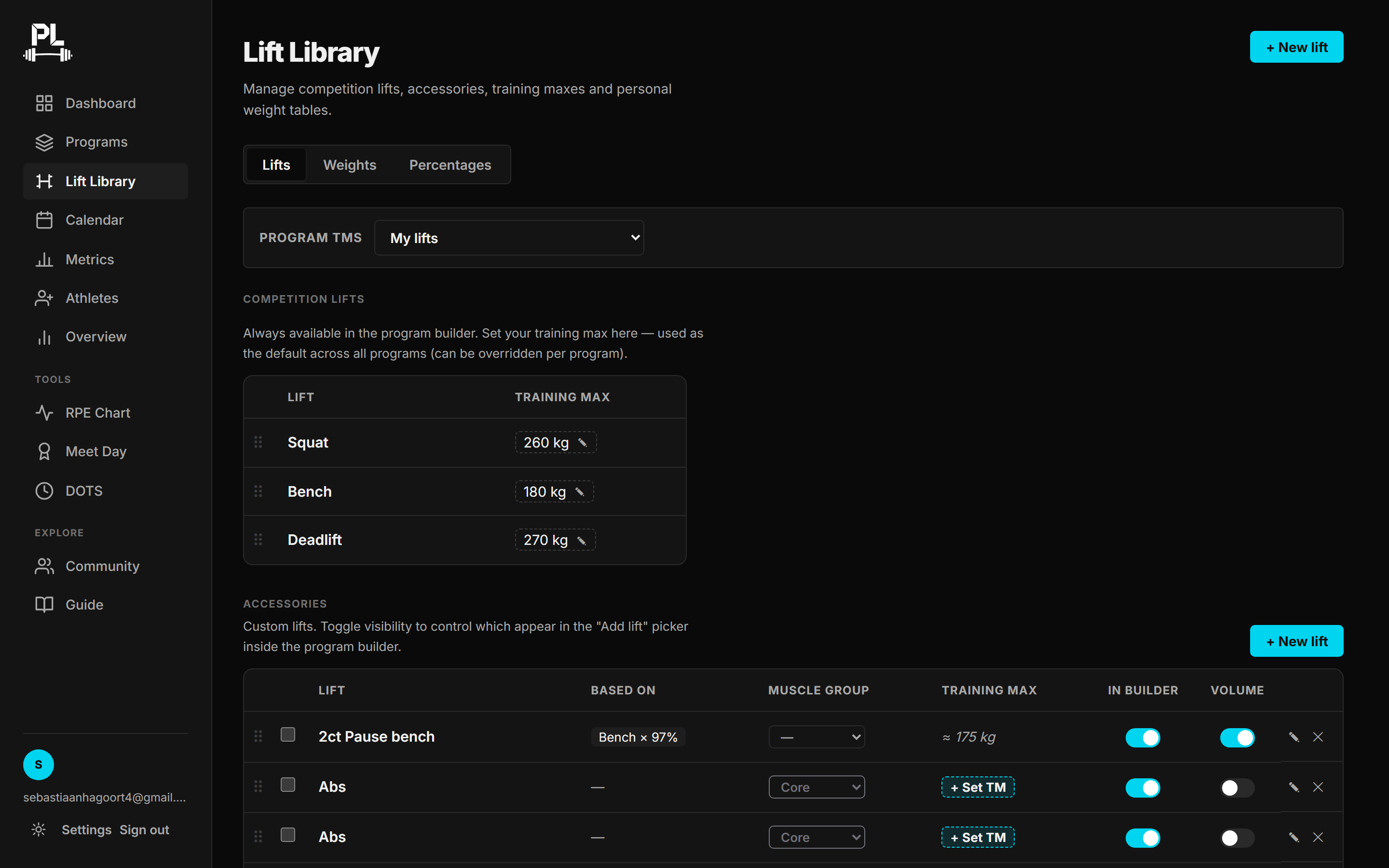1389x868 pixels.
Task: Select Lift Library sidebar item
Action: point(105,181)
